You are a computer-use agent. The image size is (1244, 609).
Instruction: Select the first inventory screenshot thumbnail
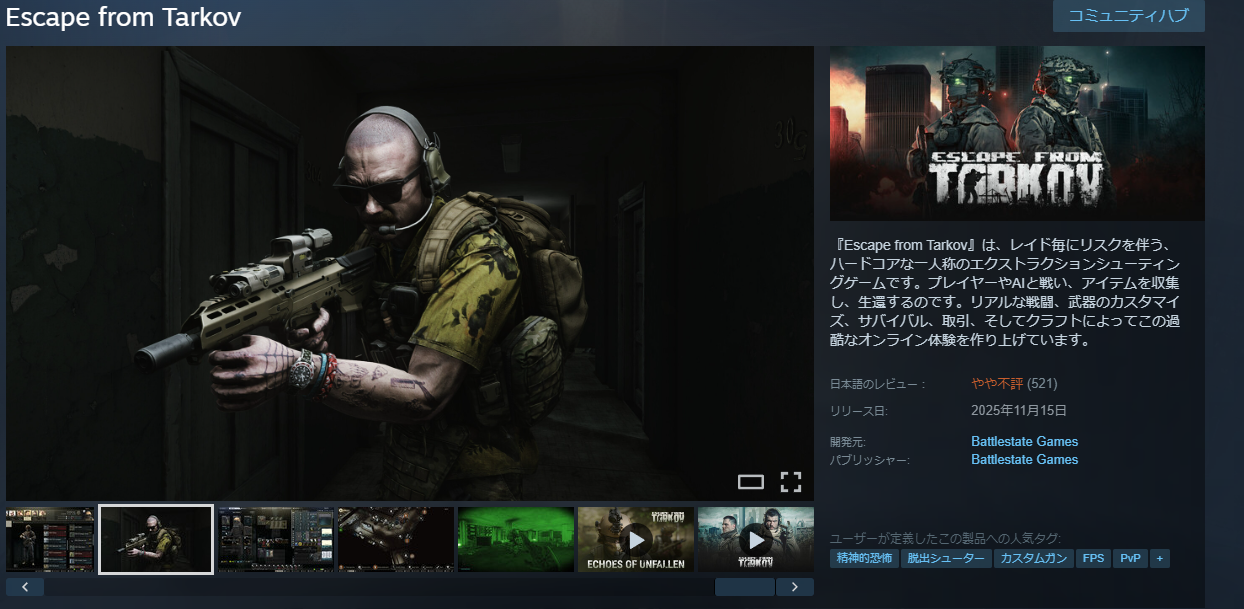(x=50, y=540)
